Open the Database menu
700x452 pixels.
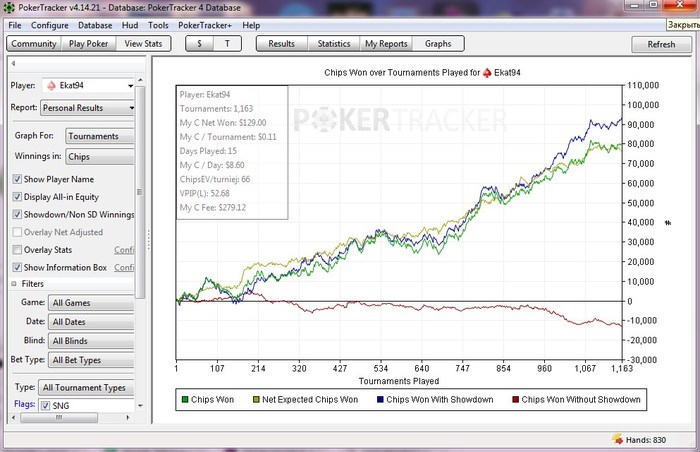(x=95, y=25)
